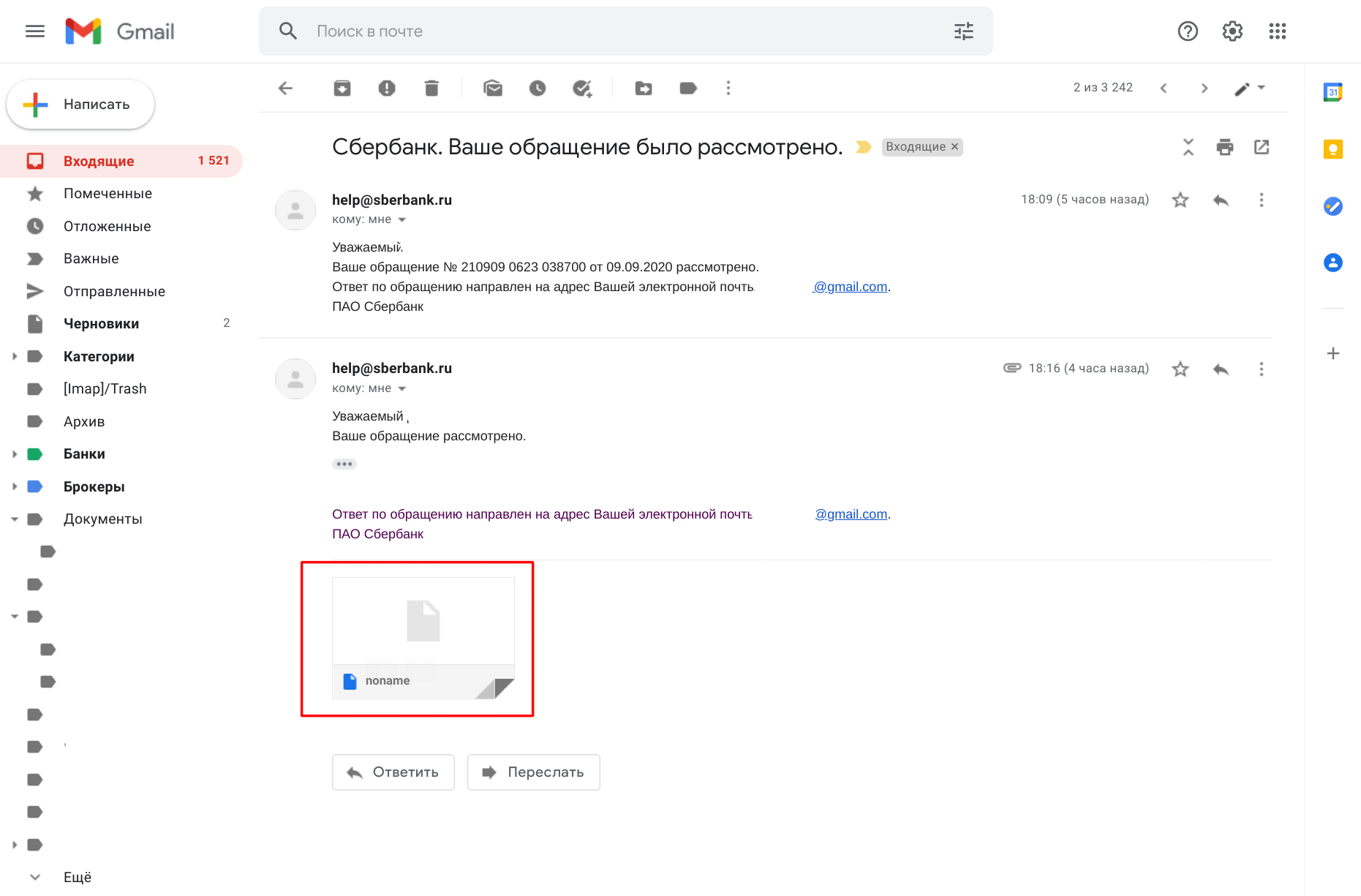Open the Help question mark icon
1361x896 pixels.
click(1188, 31)
